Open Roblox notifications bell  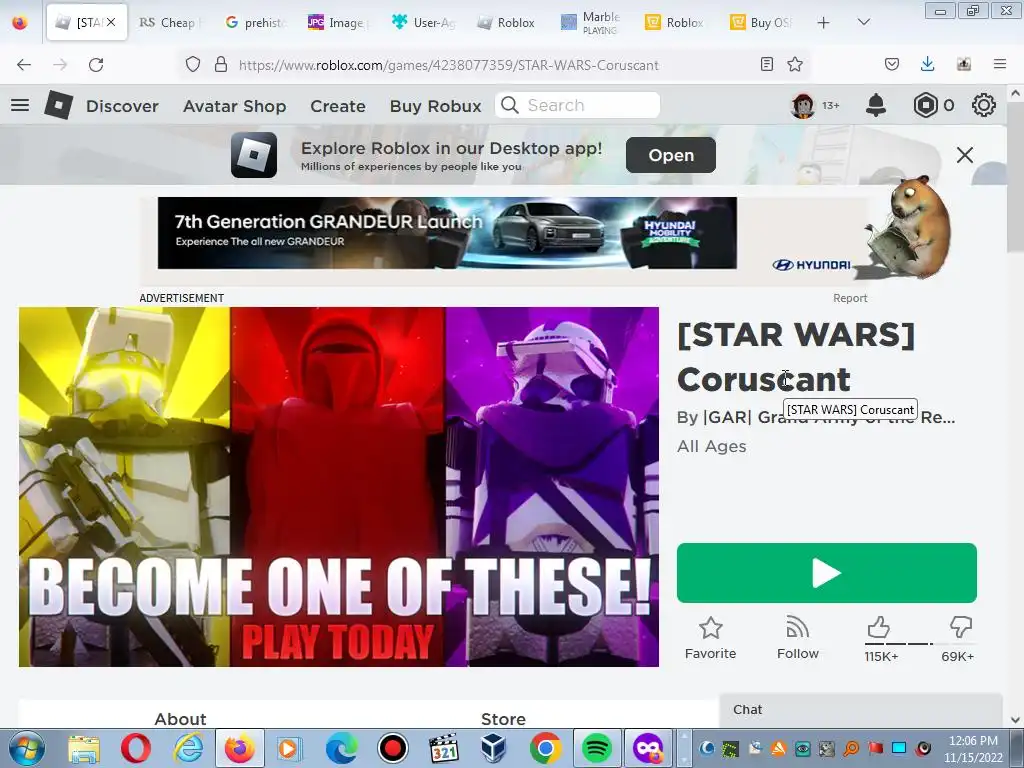coord(876,105)
